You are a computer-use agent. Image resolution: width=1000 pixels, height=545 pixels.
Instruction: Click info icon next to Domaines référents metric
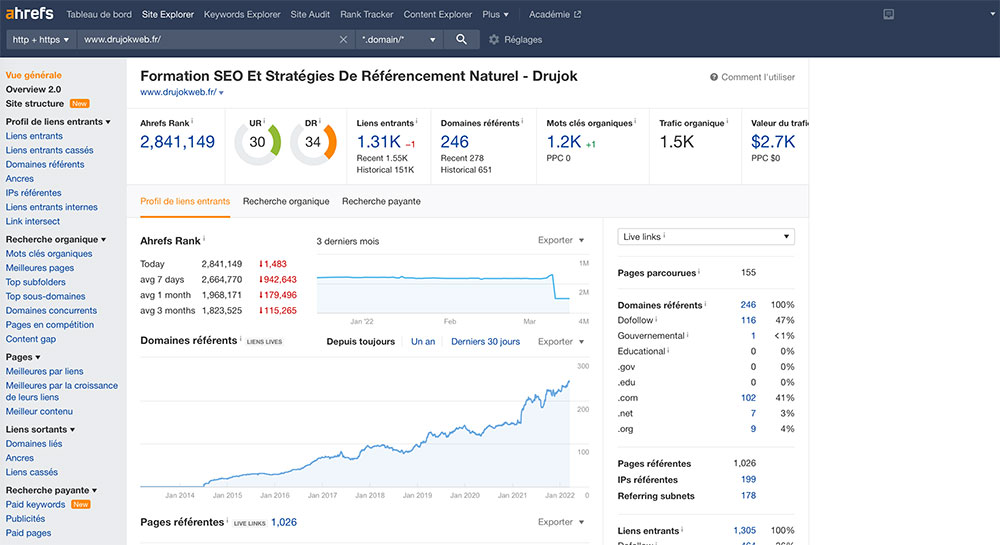pyautogui.click(x=522, y=121)
